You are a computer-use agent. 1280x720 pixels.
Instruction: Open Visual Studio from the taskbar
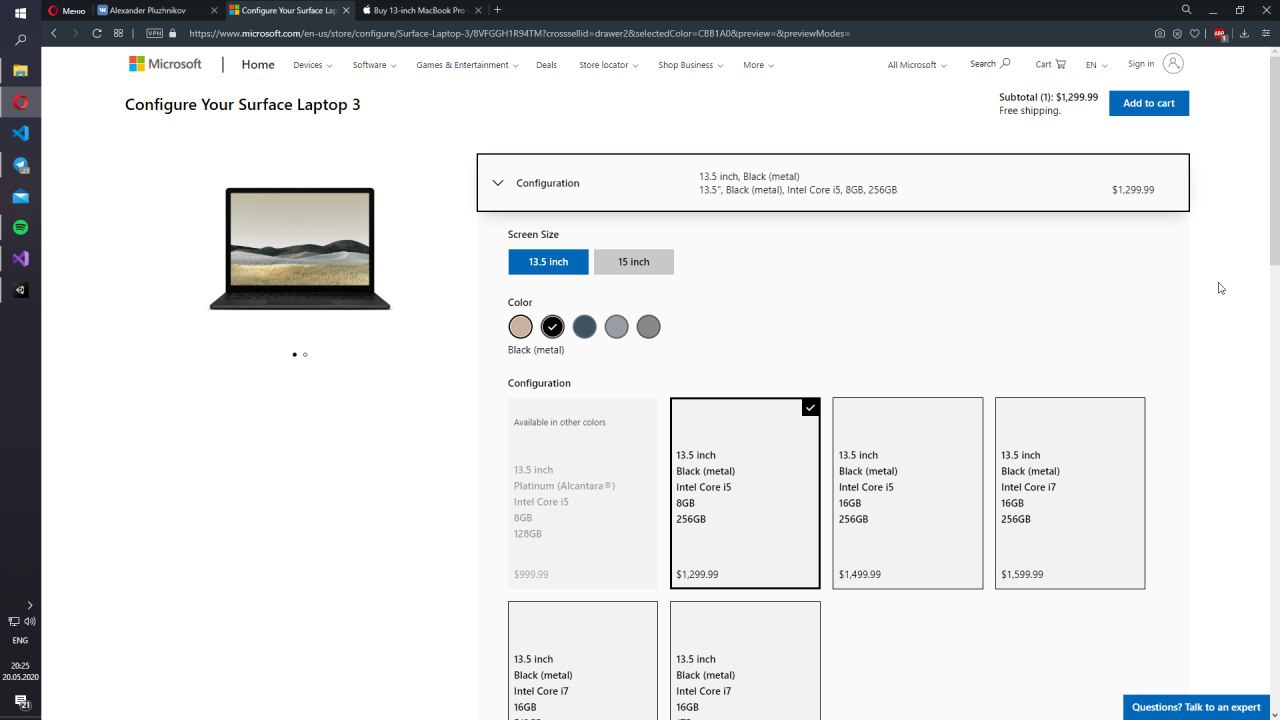20,258
